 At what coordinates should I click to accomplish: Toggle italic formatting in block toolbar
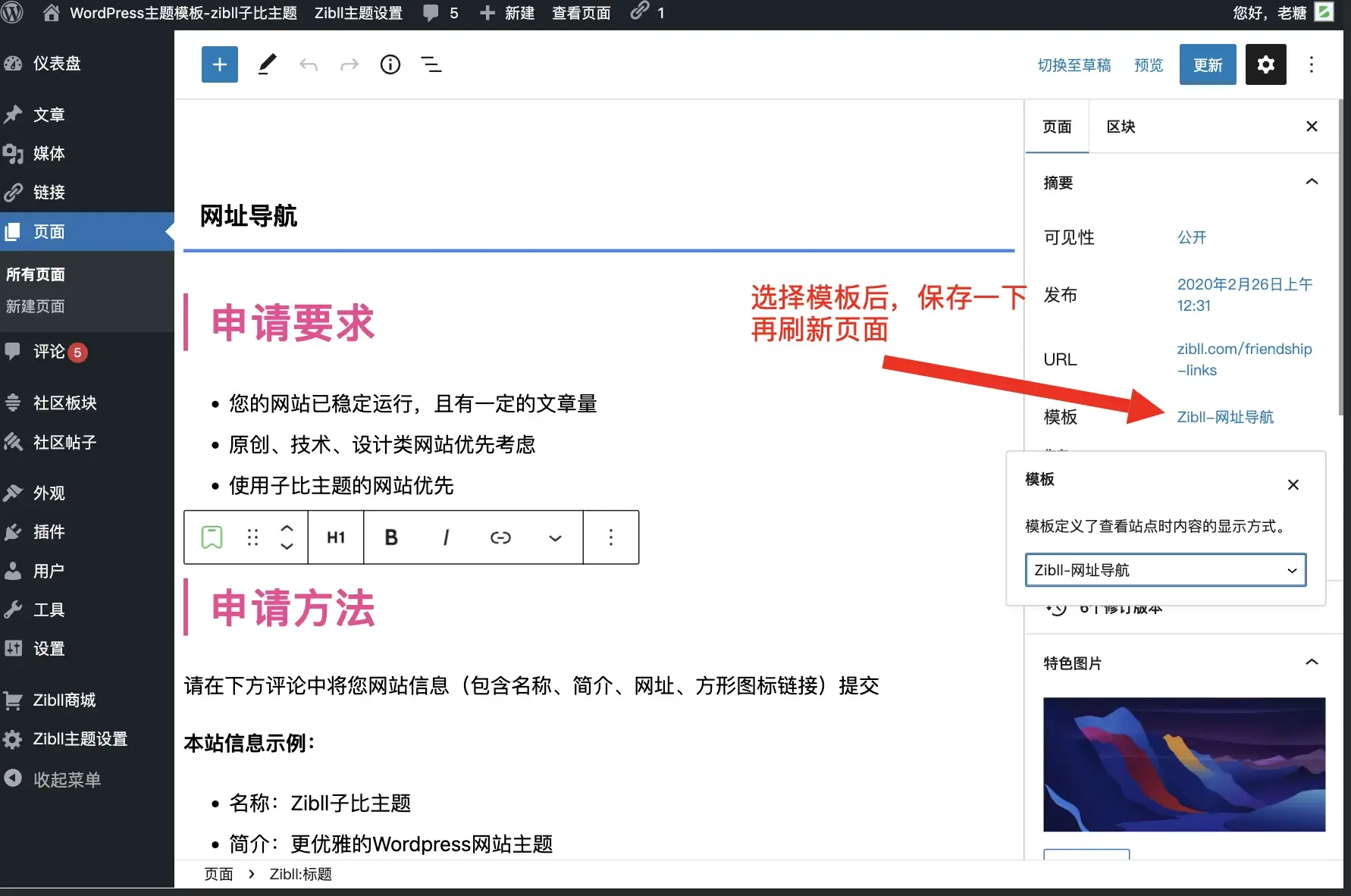(x=446, y=537)
